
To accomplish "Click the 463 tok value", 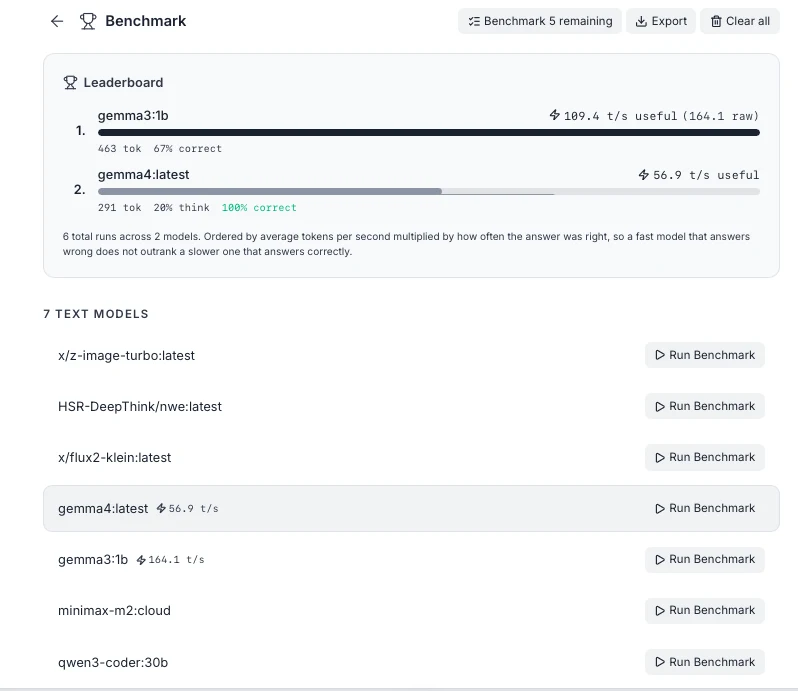I will click(120, 149).
